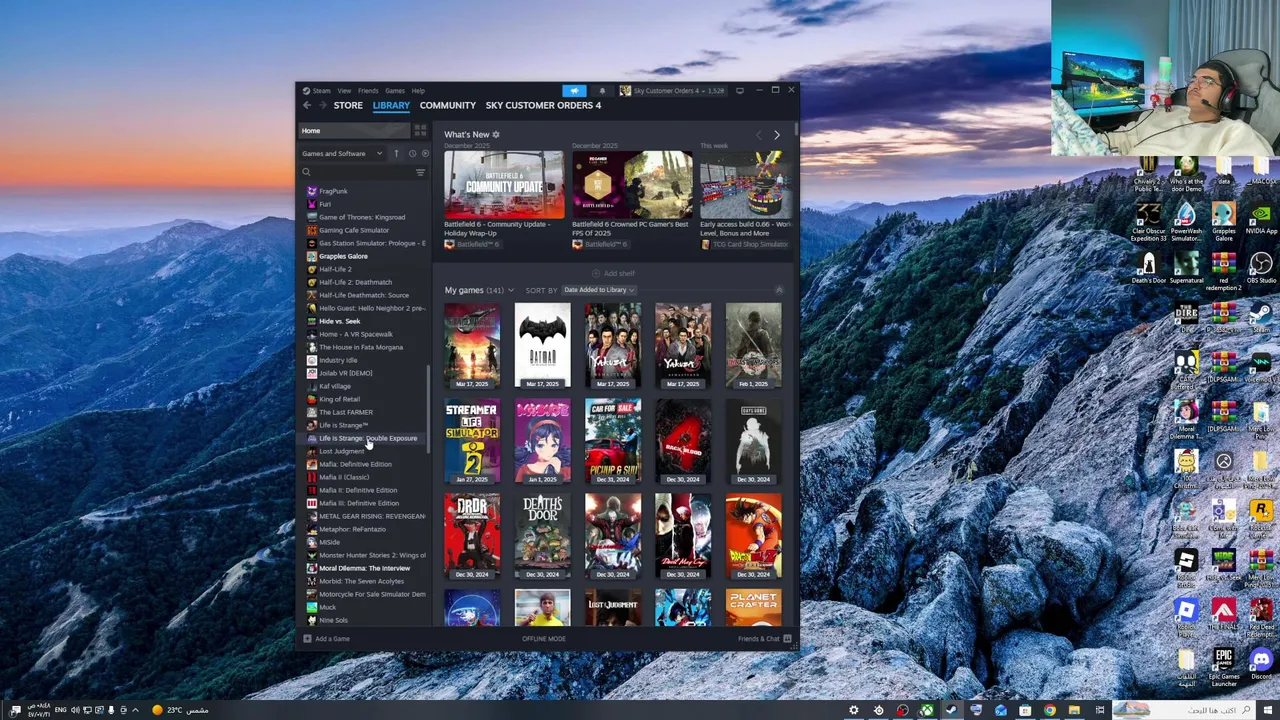Viewport: 1280px width, 720px height.
Task: Open the Steam notifications bell
Action: coord(602,90)
